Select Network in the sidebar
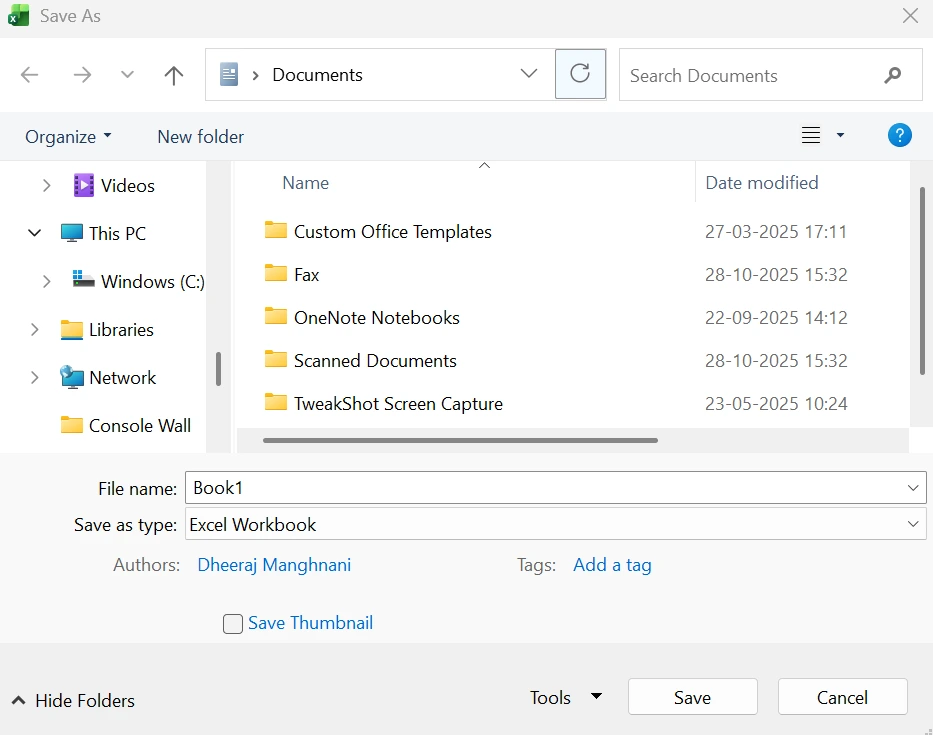Viewport: 933px width, 735px height. tap(123, 377)
